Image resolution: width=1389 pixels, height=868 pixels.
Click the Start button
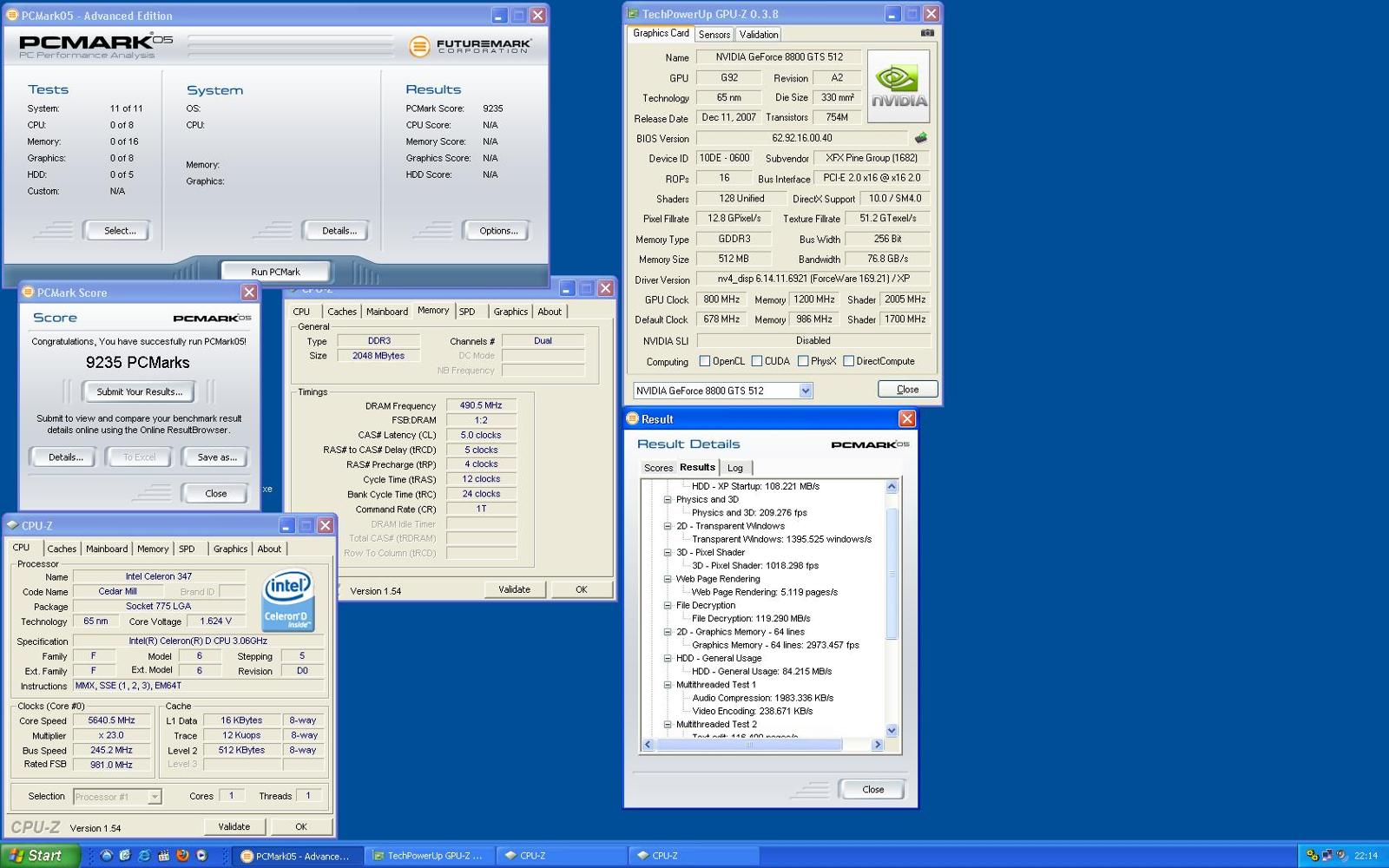40,855
